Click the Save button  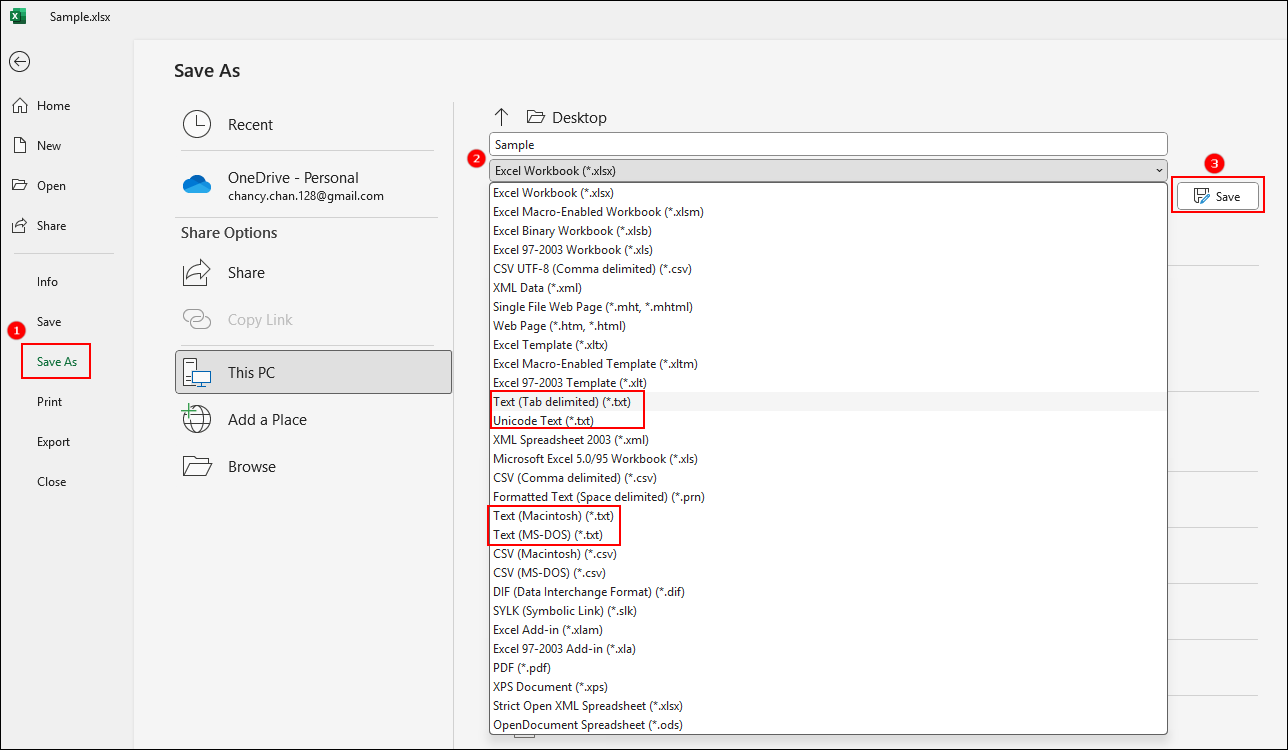click(x=1217, y=195)
